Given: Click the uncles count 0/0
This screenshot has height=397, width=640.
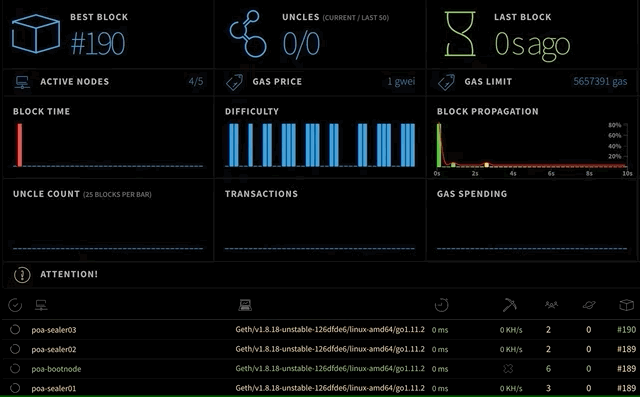Looking at the screenshot, I should click(x=301, y=44).
